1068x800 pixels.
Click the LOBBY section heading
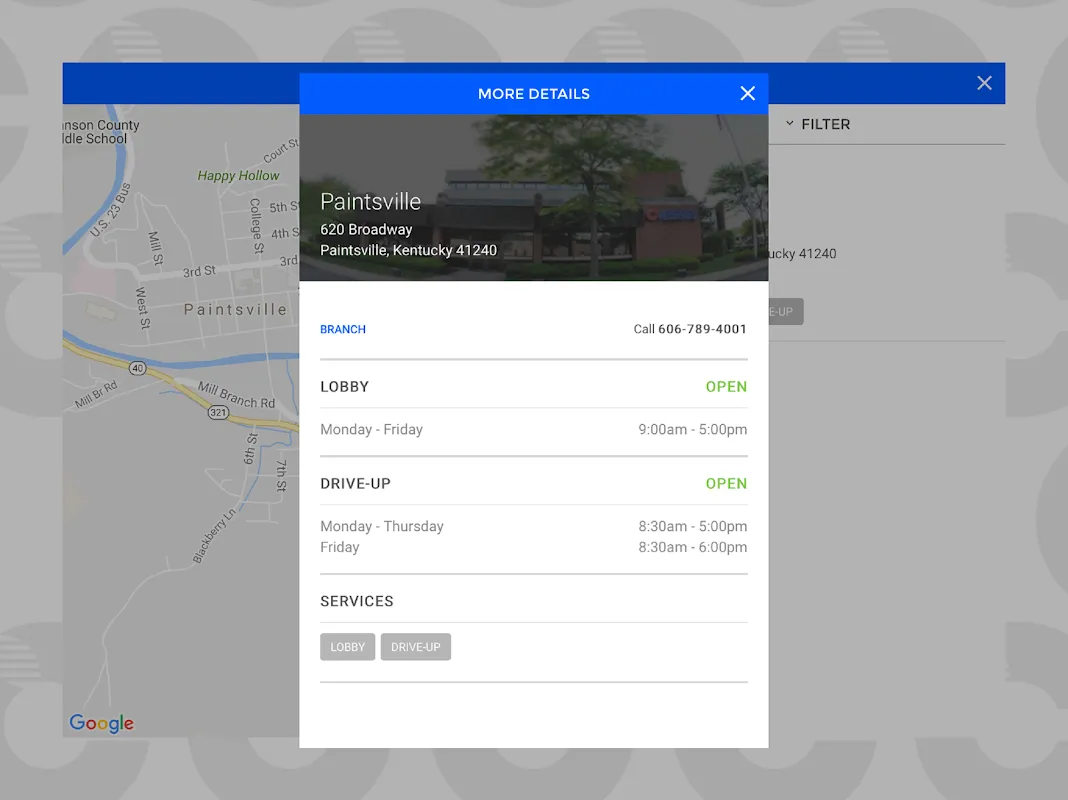click(x=345, y=387)
